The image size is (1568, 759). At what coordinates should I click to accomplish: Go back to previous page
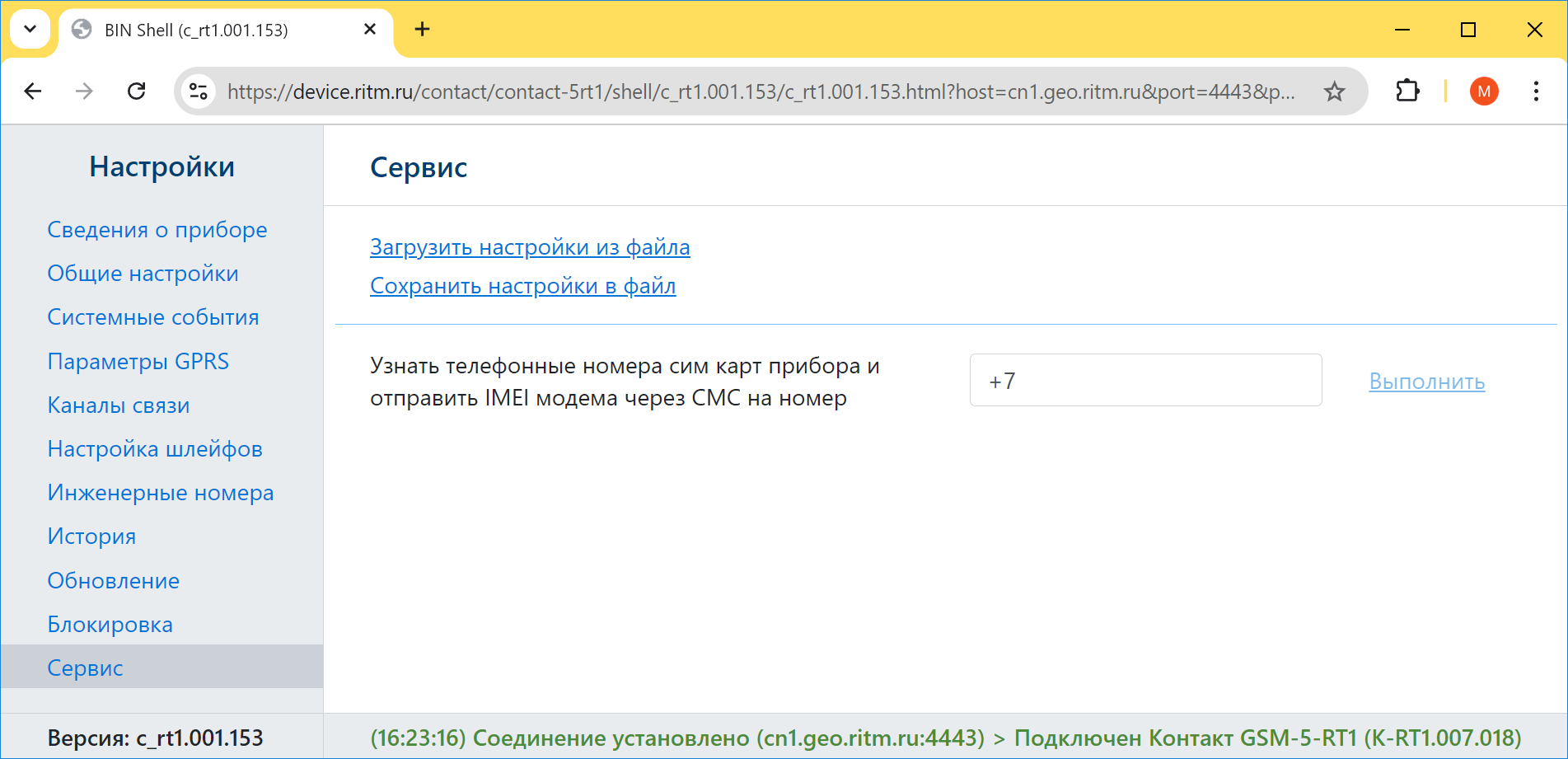33,91
